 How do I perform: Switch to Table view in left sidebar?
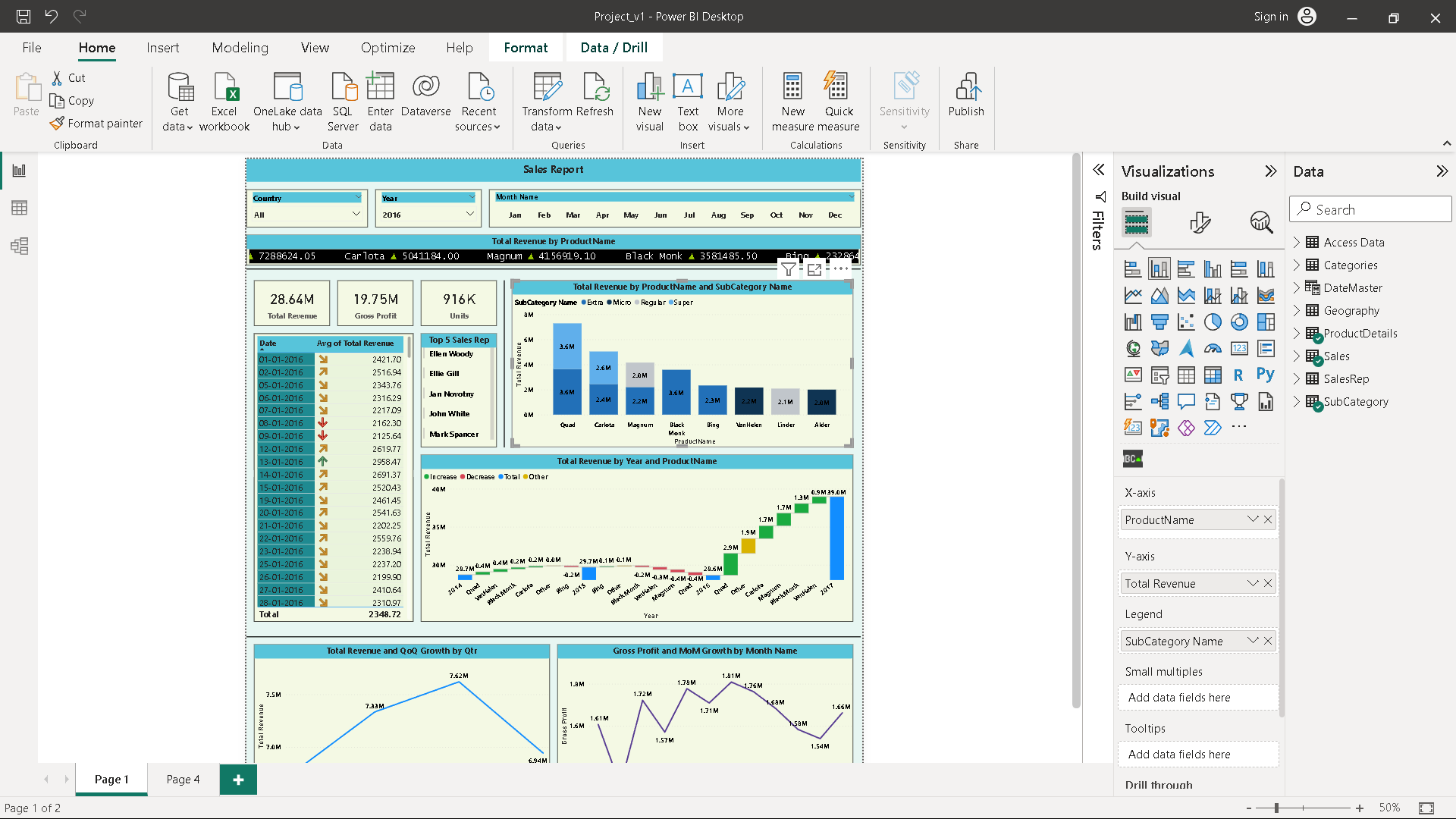pyautogui.click(x=19, y=207)
